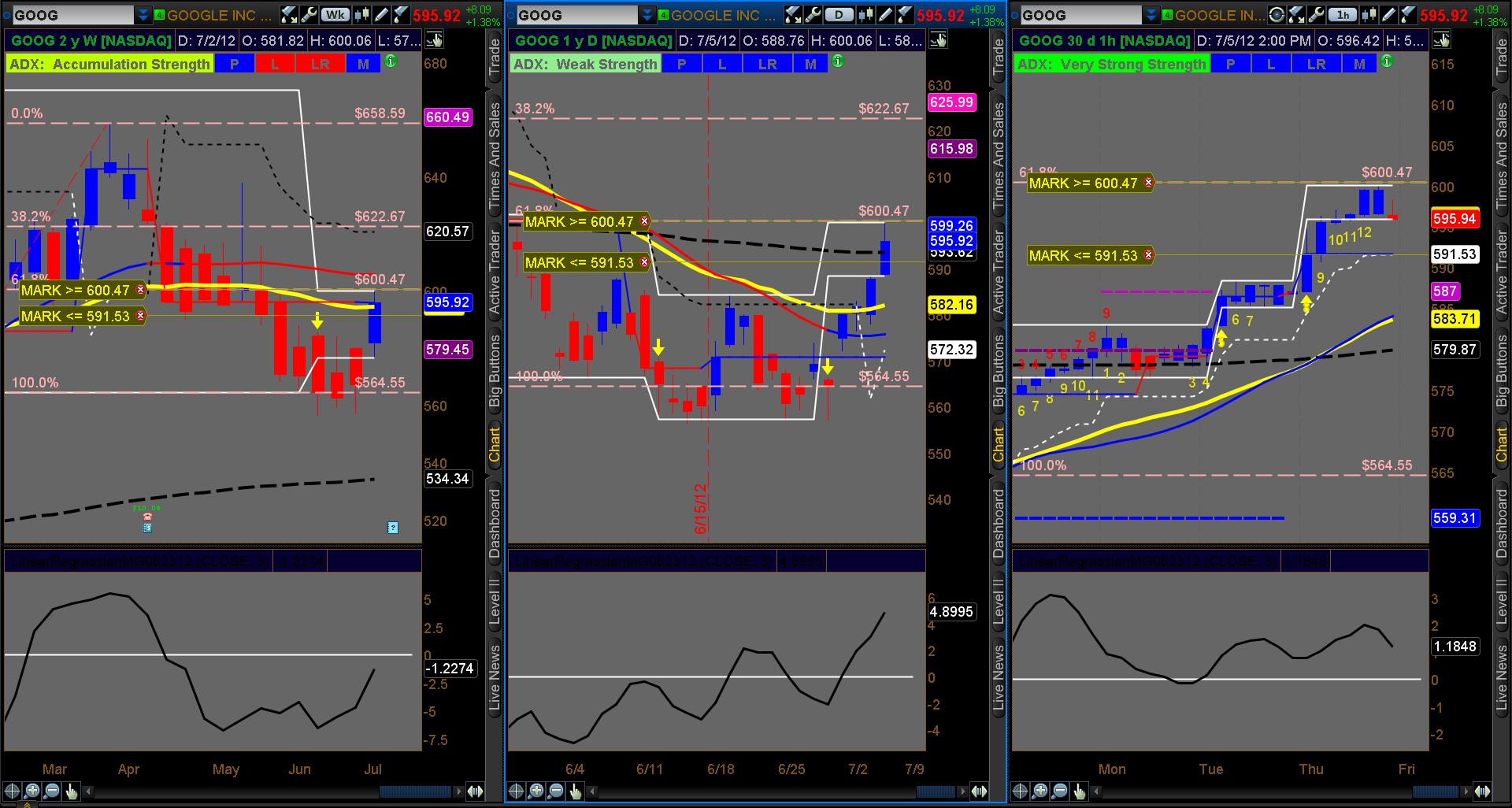The image size is (1512, 808).
Task: Click the hourly chart horizontal scrollbar thumb
Action: click(1436, 791)
